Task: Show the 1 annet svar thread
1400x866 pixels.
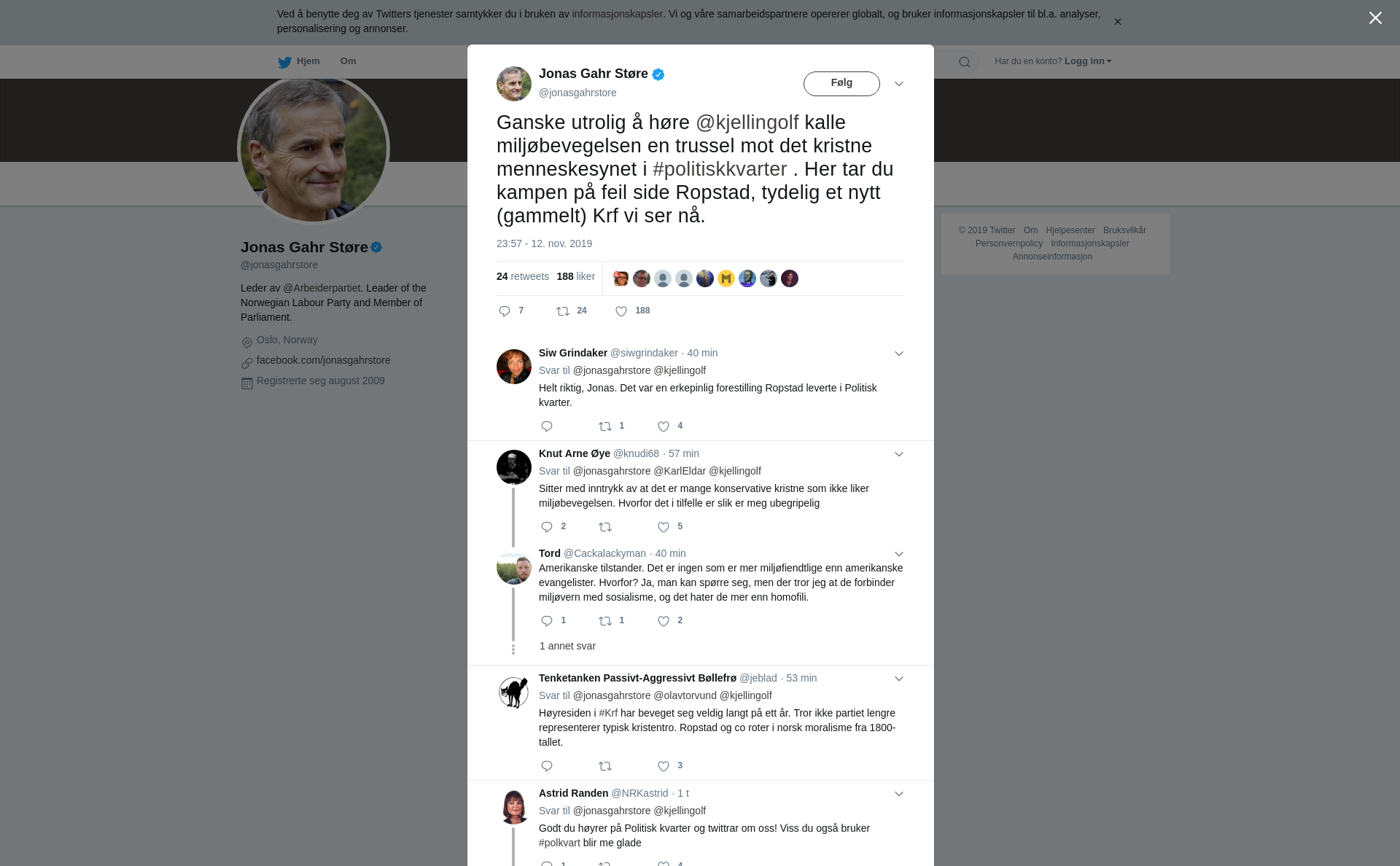Action: tap(567, 646)
